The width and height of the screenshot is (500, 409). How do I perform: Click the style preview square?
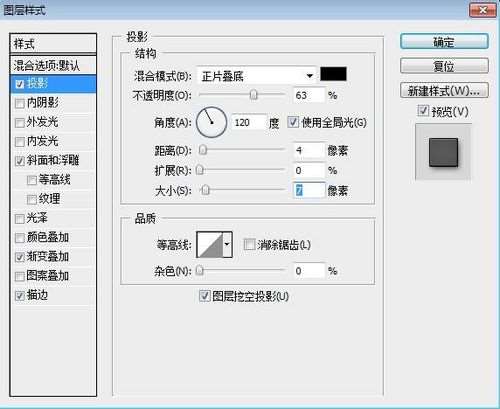coord(443,153)
